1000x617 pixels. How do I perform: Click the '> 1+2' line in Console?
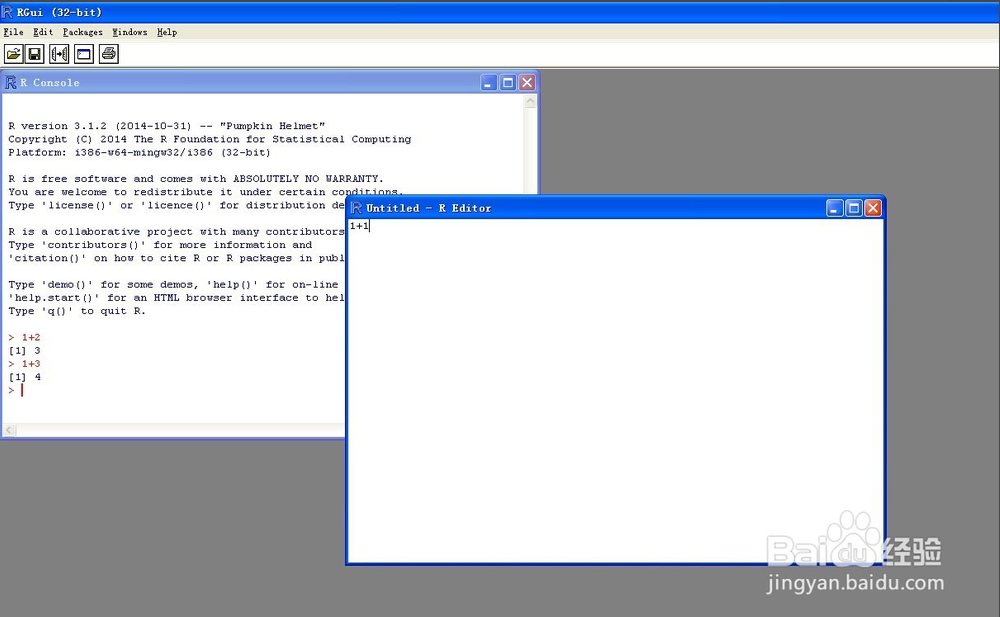pyautogui.click(x=24, y=338)
